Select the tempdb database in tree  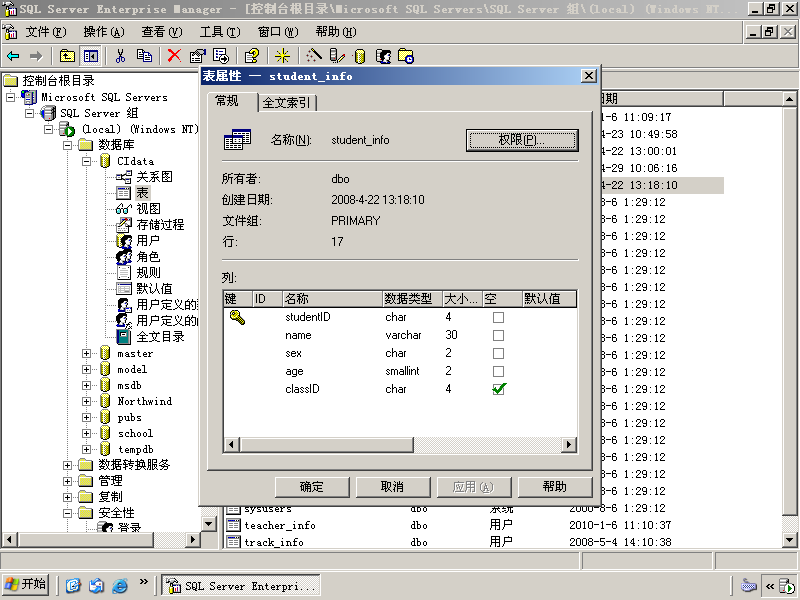pos(136,449)
